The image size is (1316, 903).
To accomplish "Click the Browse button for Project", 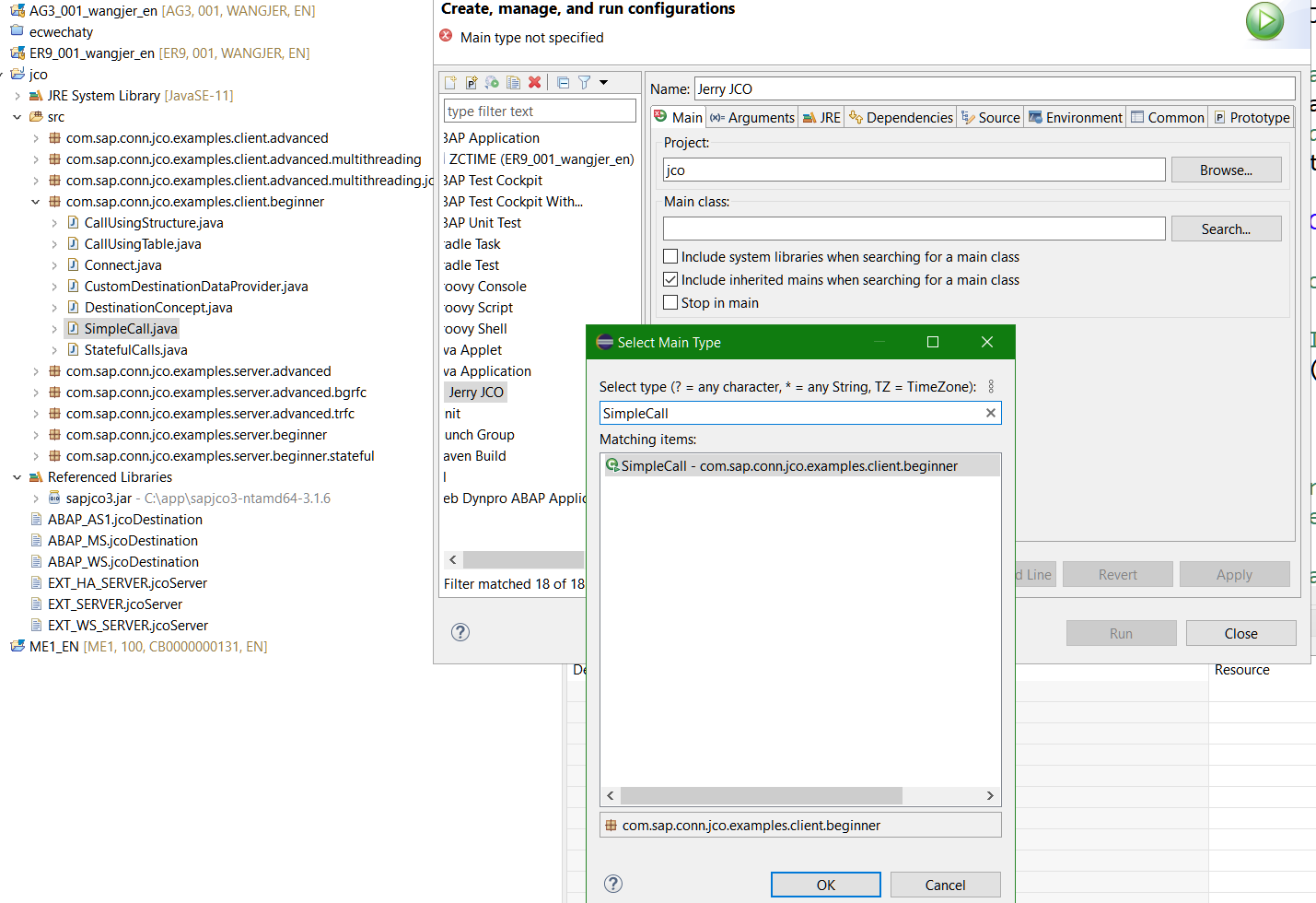I will tap(1226, 169).
